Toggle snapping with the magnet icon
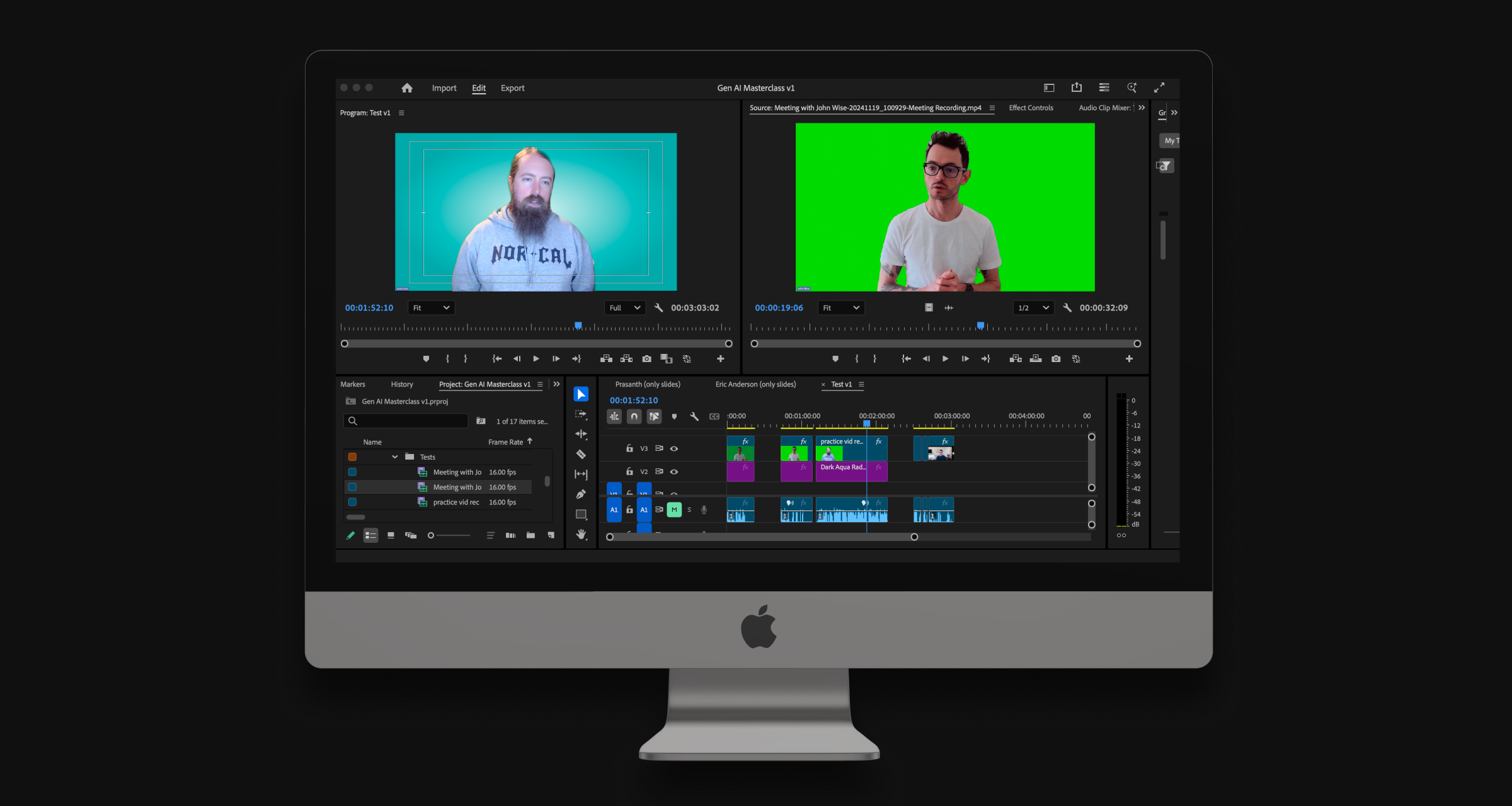The width and height of the screenshot is (1512, 806). pyautogui.click(x=634, y=416)
